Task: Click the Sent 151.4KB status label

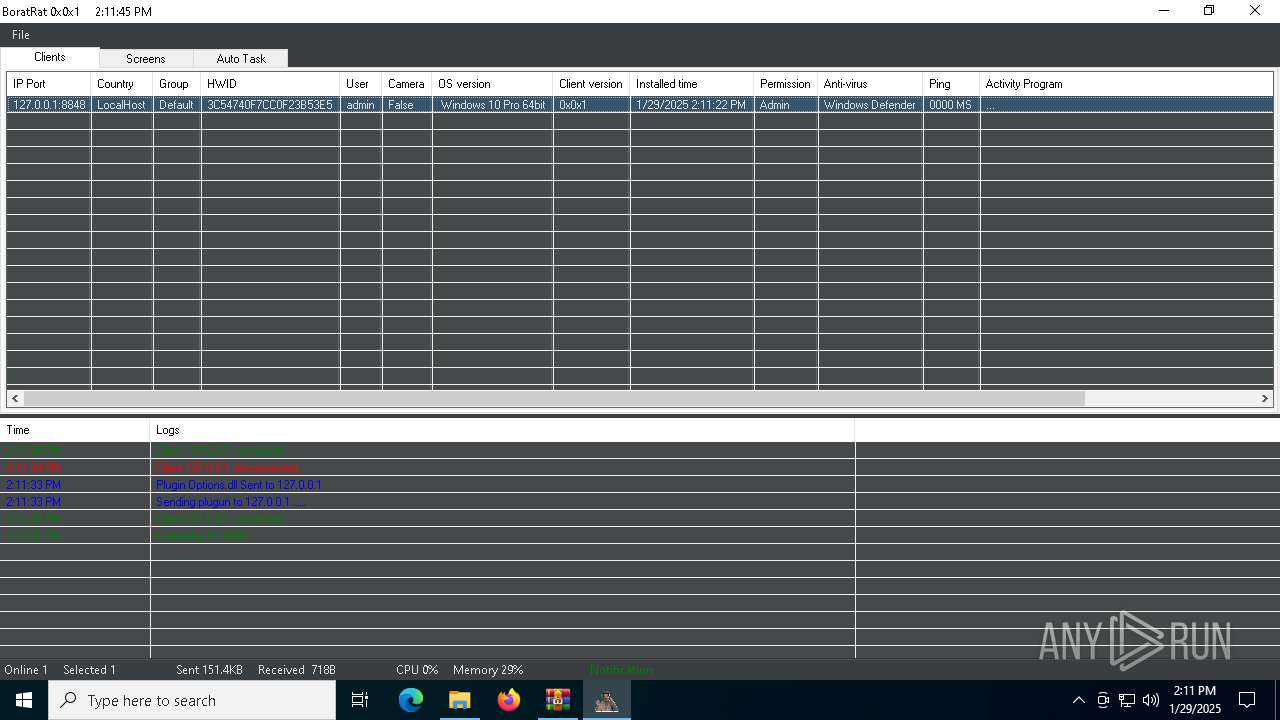Action: pyautogui.click(x=209, y=670)
